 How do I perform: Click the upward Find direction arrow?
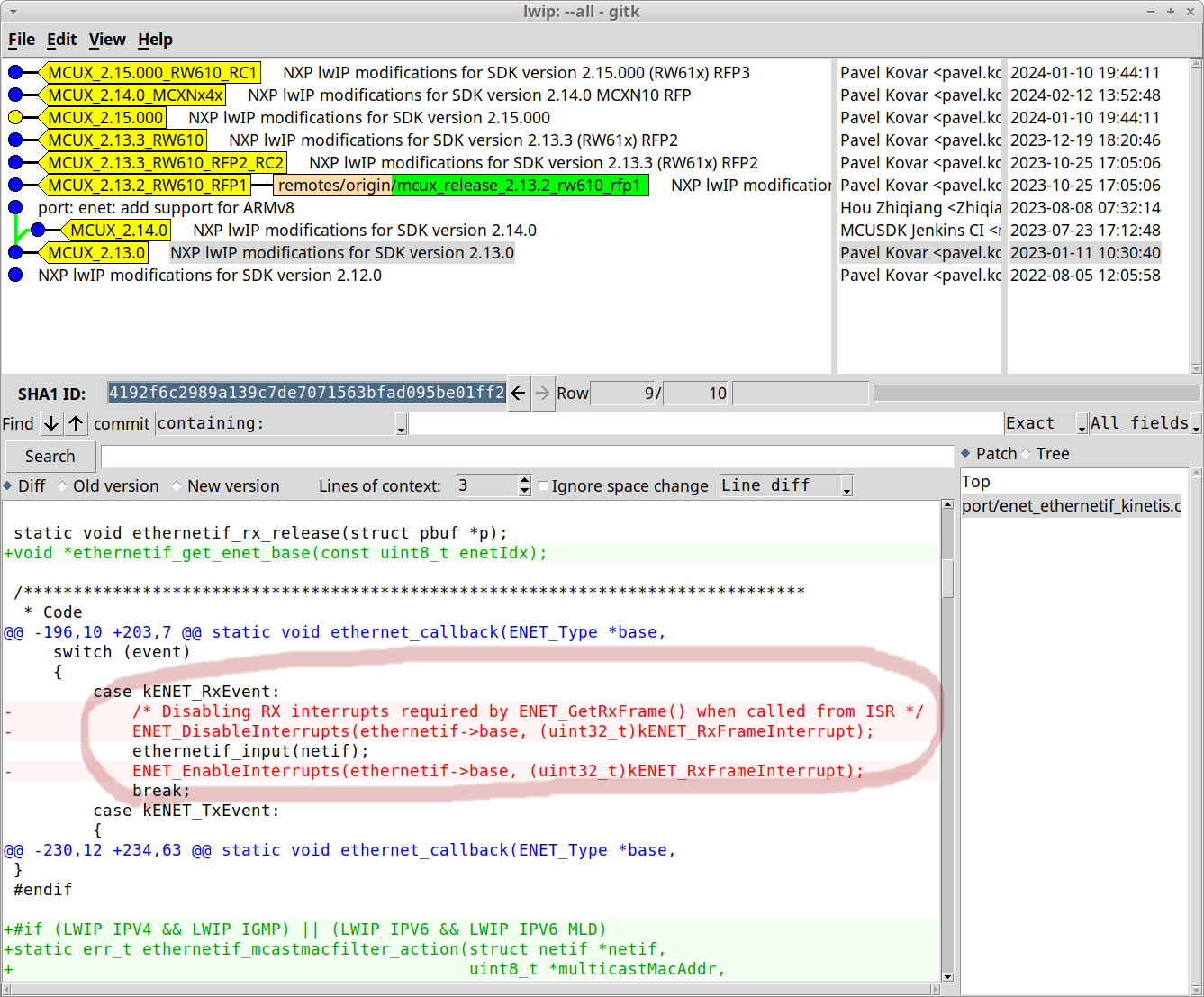pos(76,423)
